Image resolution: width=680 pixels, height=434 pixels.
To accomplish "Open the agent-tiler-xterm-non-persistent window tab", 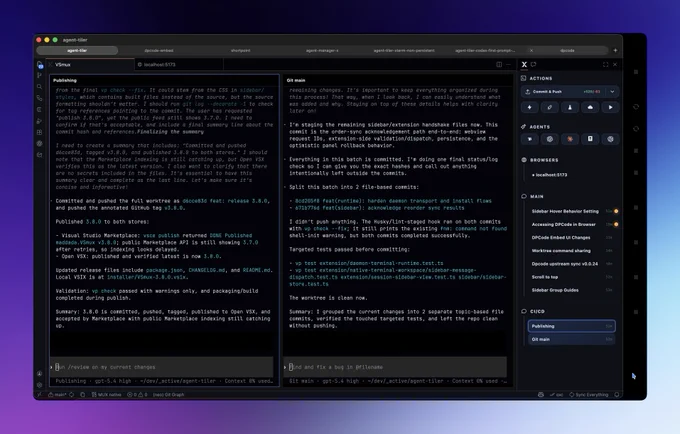I will coord(404,51).
